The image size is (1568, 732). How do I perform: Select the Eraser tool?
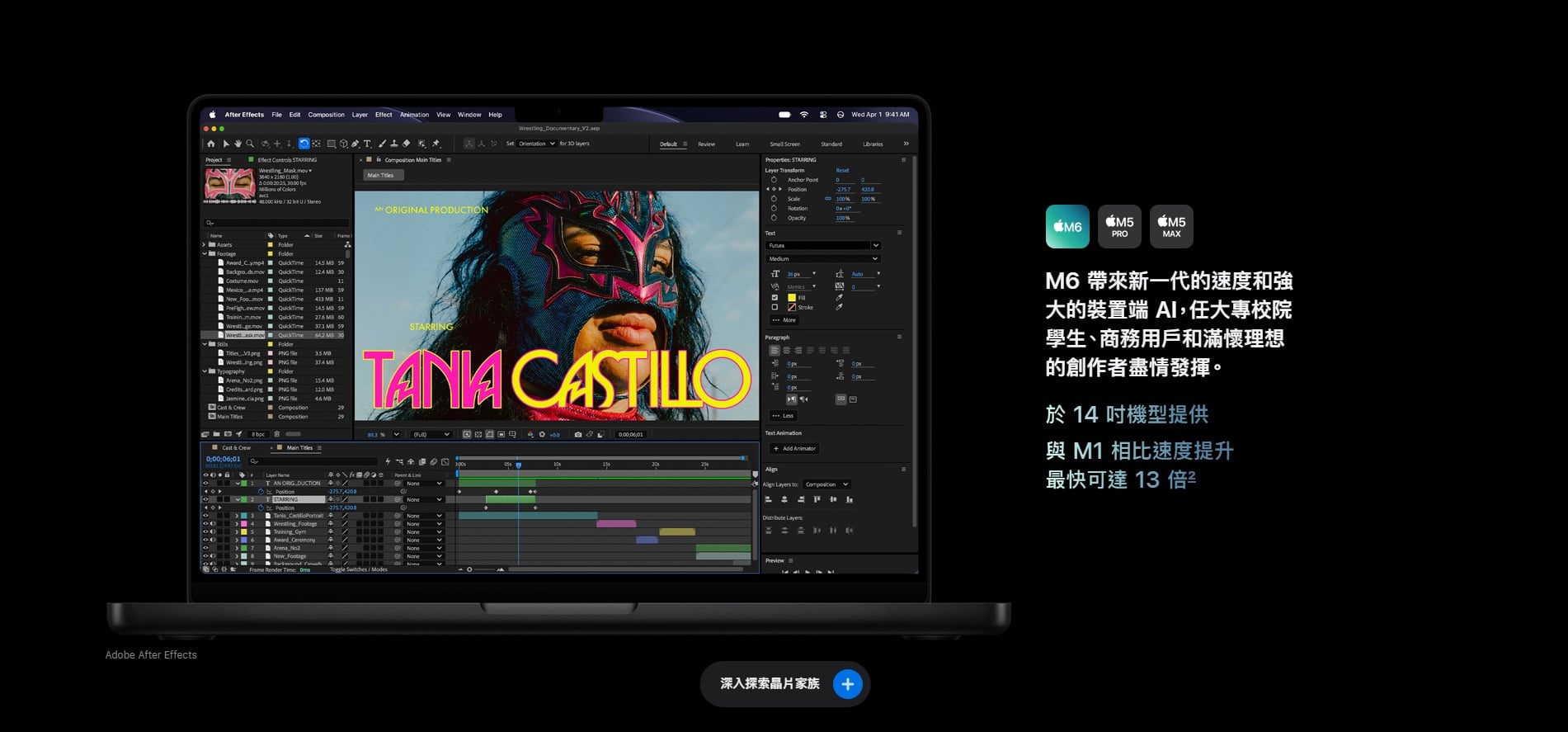click(406, 144)
